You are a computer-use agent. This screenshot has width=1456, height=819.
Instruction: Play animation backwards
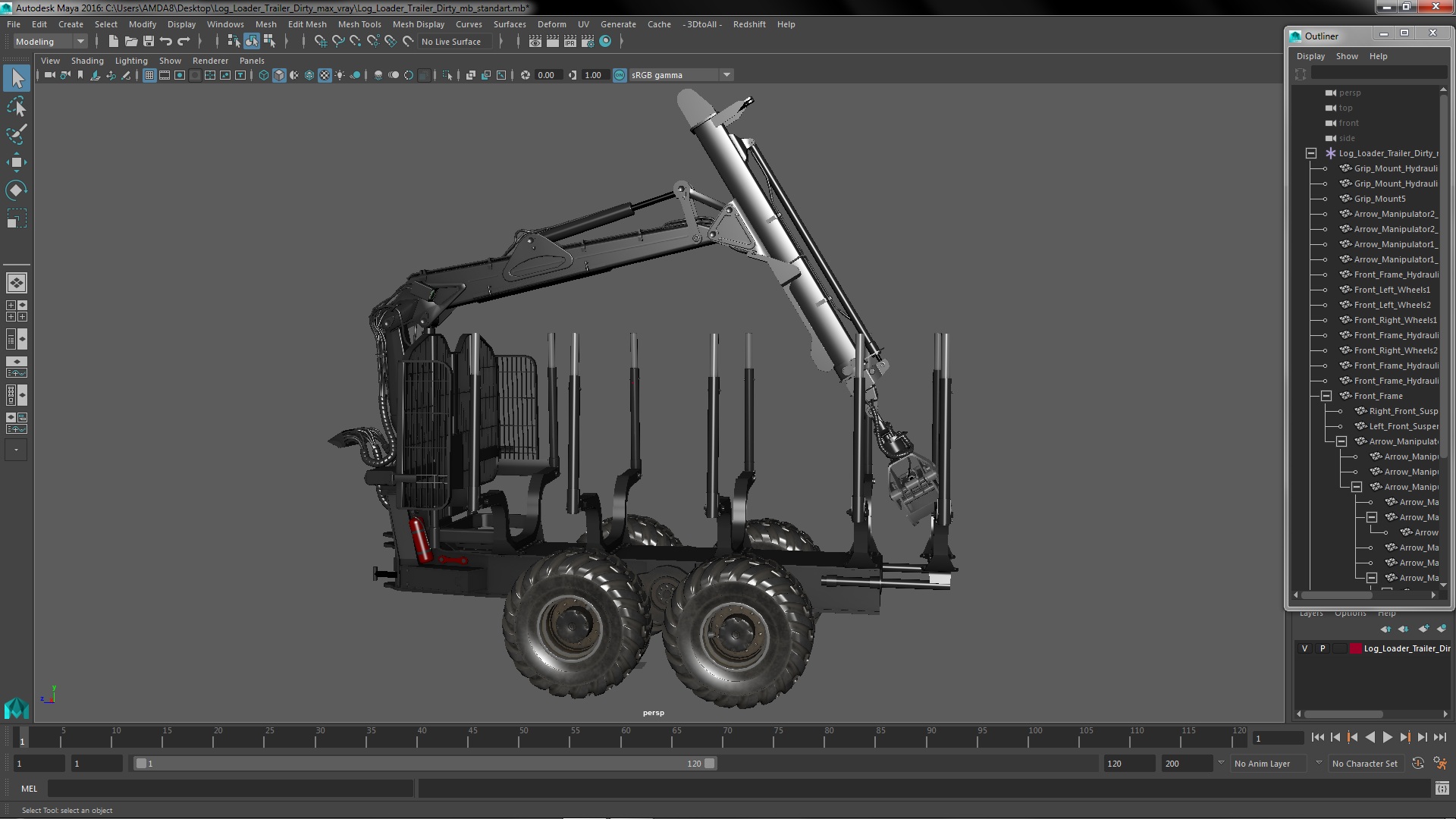(1370, 737)
